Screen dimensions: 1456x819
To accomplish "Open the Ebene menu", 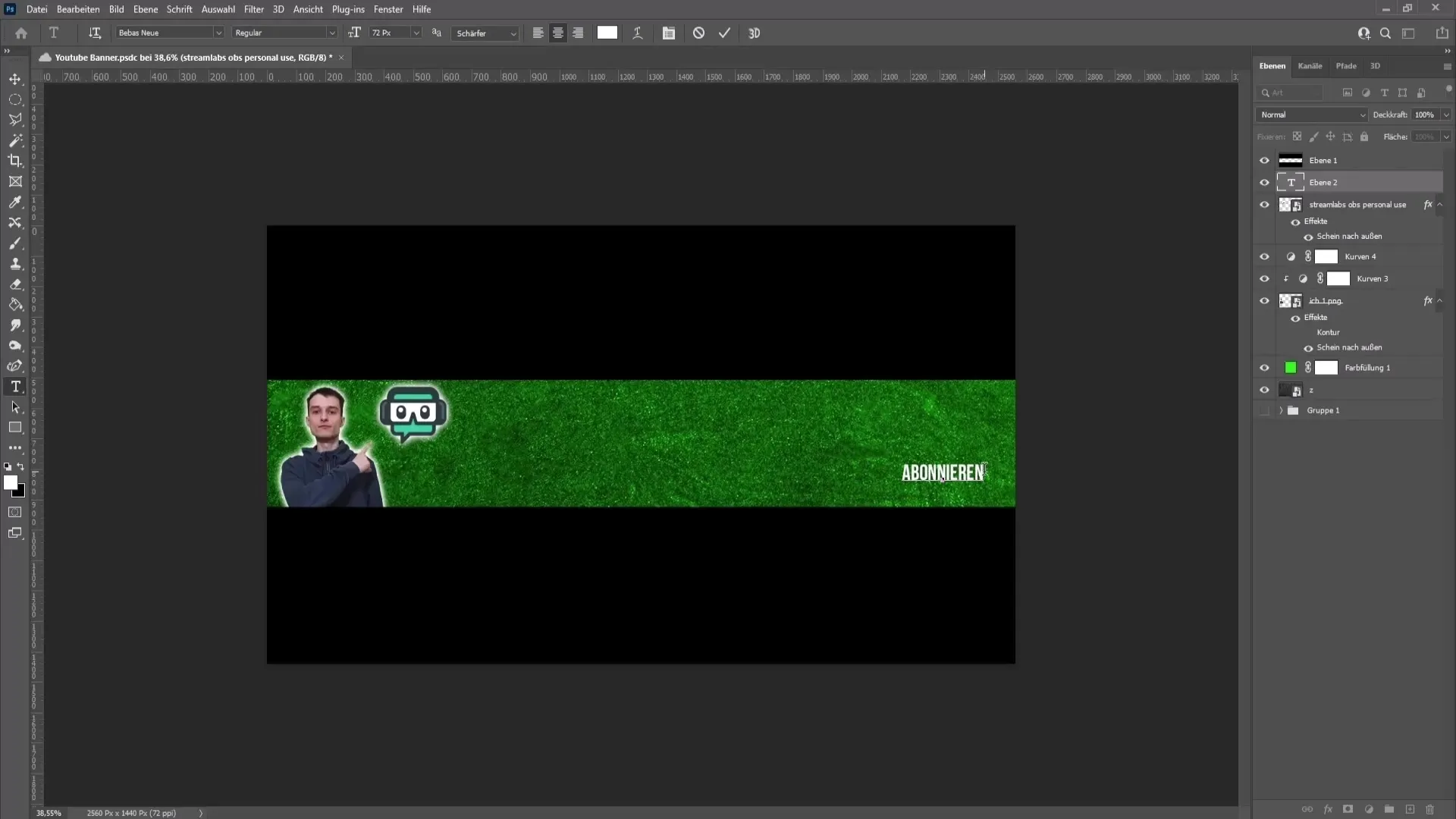I will 145,8.
